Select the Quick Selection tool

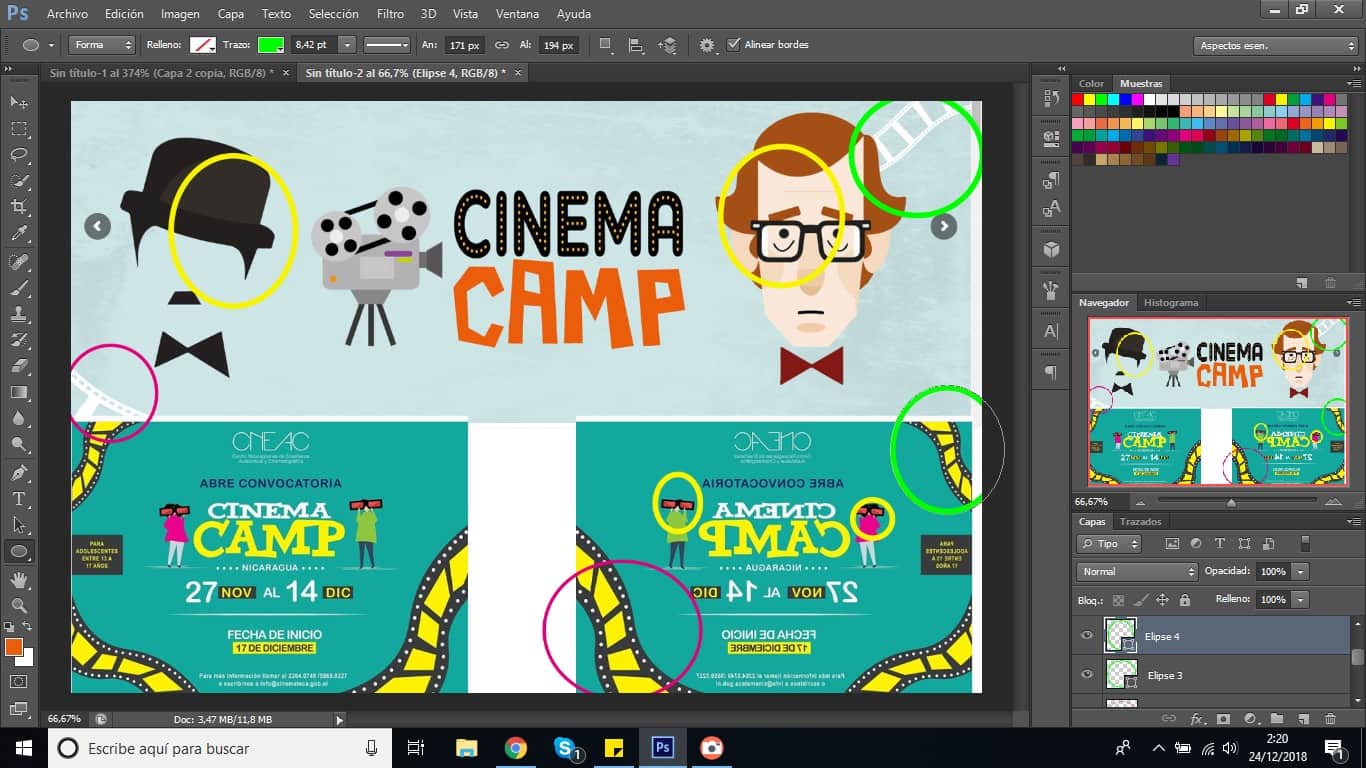coord(19,181)
